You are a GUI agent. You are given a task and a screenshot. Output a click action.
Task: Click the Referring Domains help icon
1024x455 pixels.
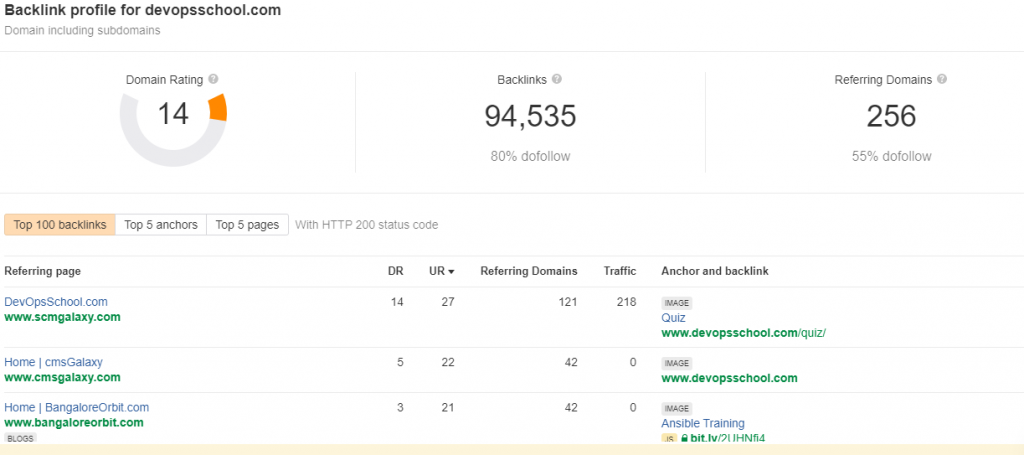coord(942,80)
